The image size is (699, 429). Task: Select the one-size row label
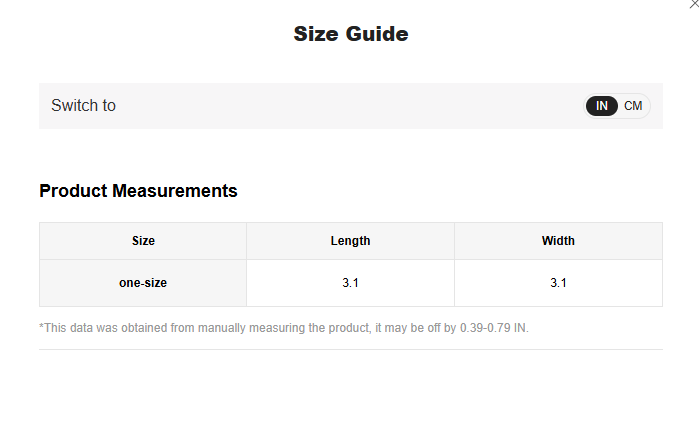(143, 283)
